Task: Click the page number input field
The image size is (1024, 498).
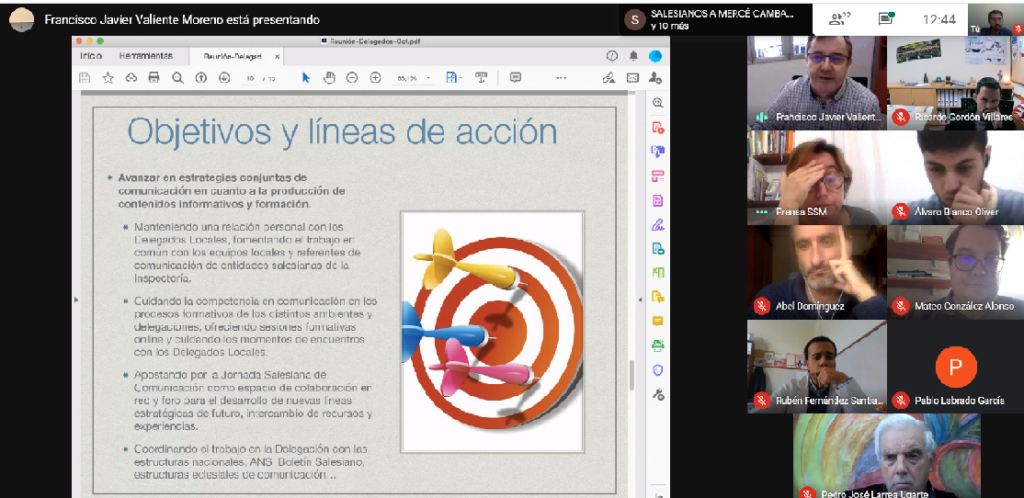Action: [250, 78]
